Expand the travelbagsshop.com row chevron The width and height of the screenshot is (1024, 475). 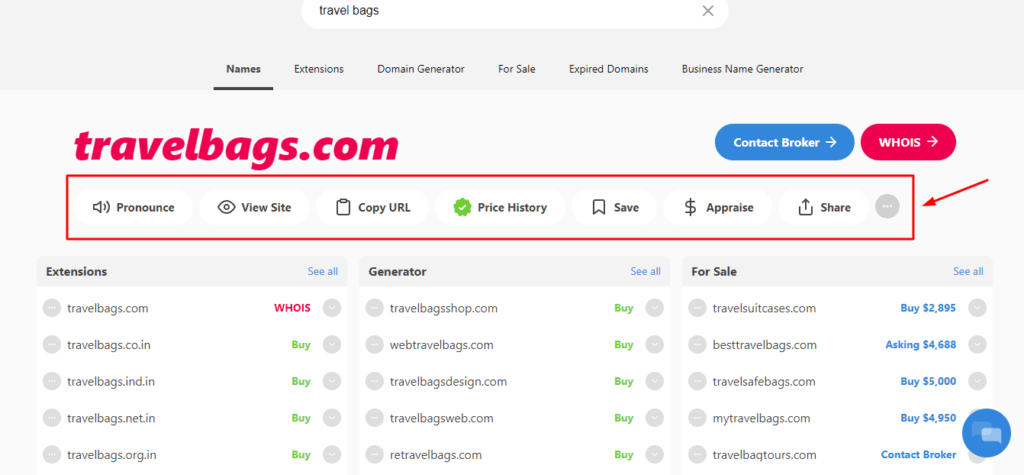[654, 308]
